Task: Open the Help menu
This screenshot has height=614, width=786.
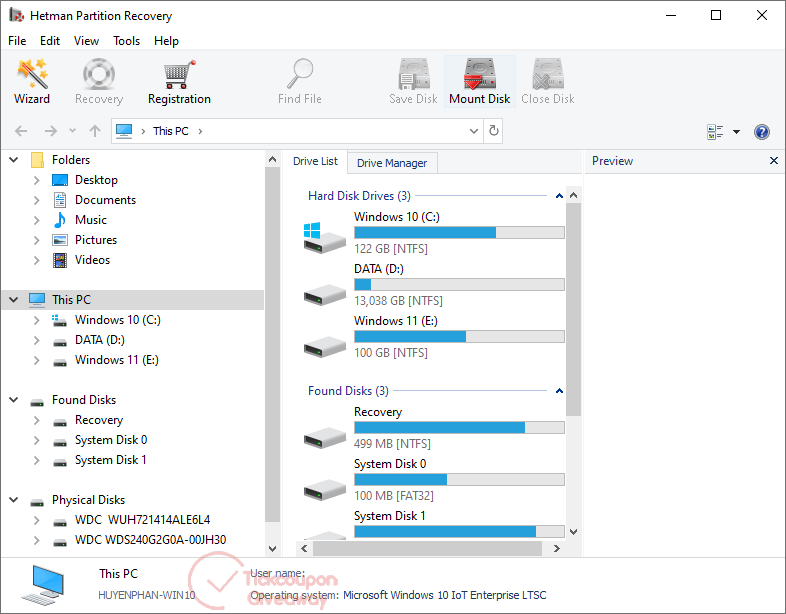Action: (x=166, y=41)
